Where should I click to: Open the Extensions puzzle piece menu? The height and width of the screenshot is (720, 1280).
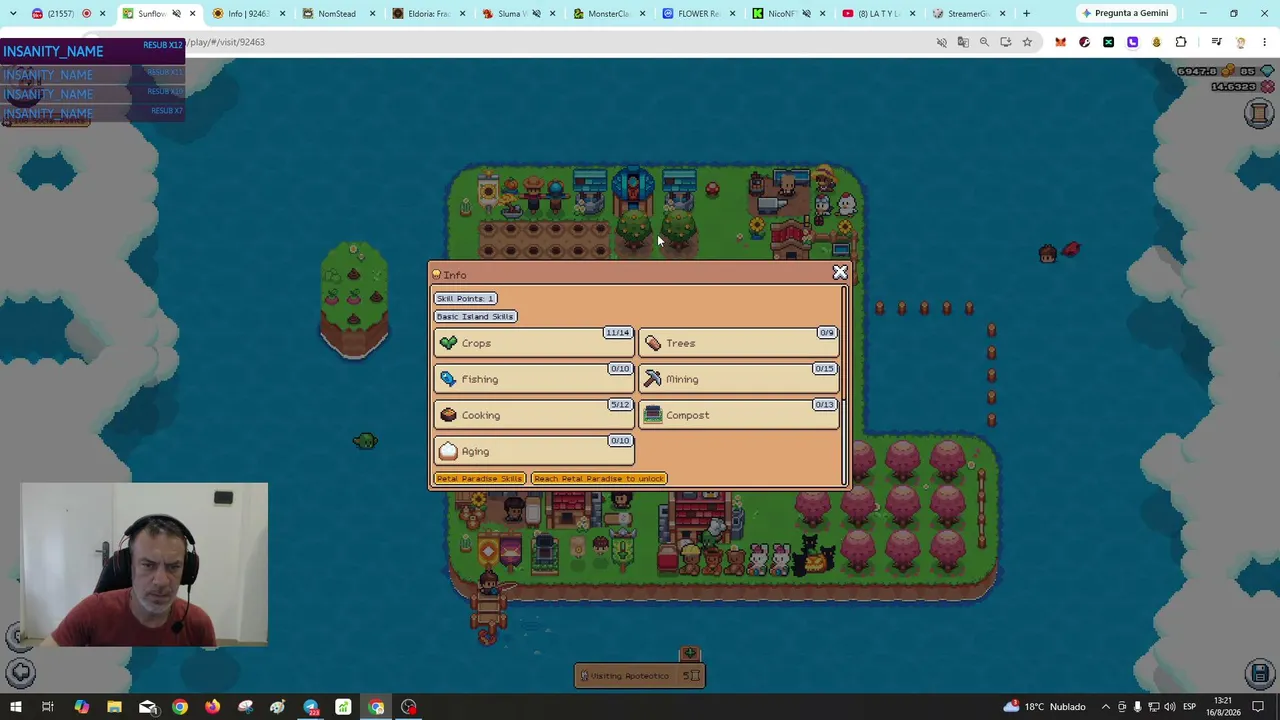[1181, 42]
